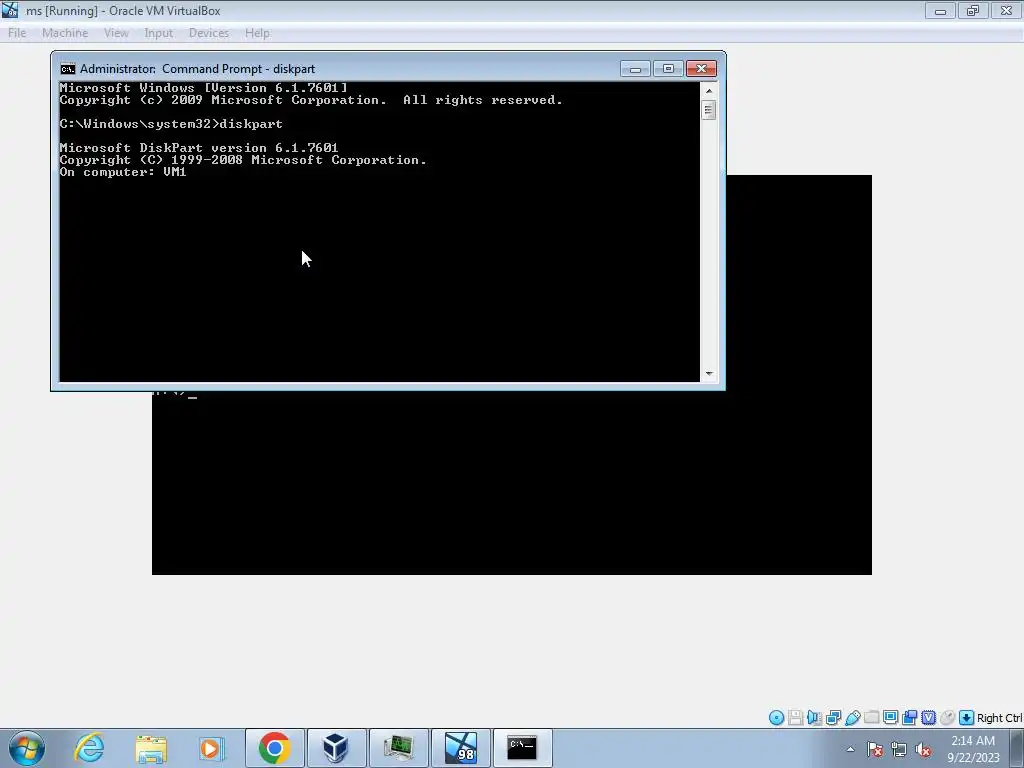The image size is (1024, 768).
Task: Open Windows Explorer folder taskbar icon
Action: point(151,748)
